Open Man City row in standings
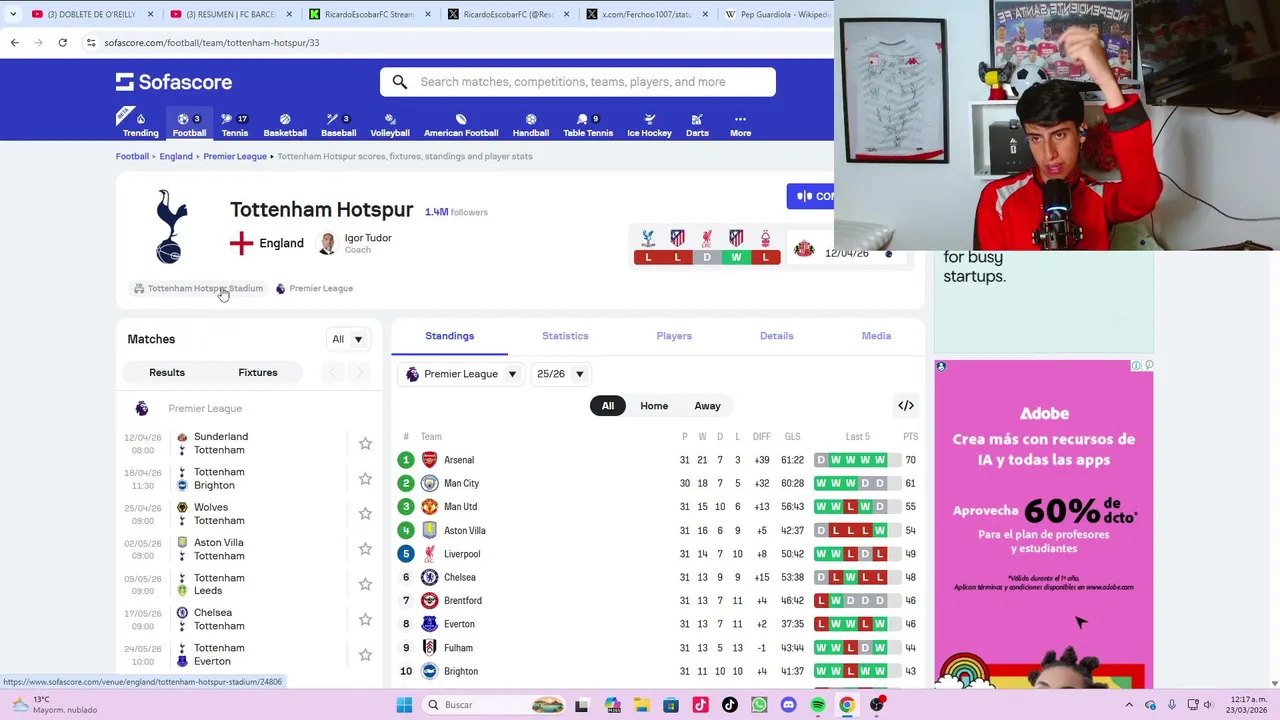Viewport: 1280px width, 720px height. coord(657,483)
